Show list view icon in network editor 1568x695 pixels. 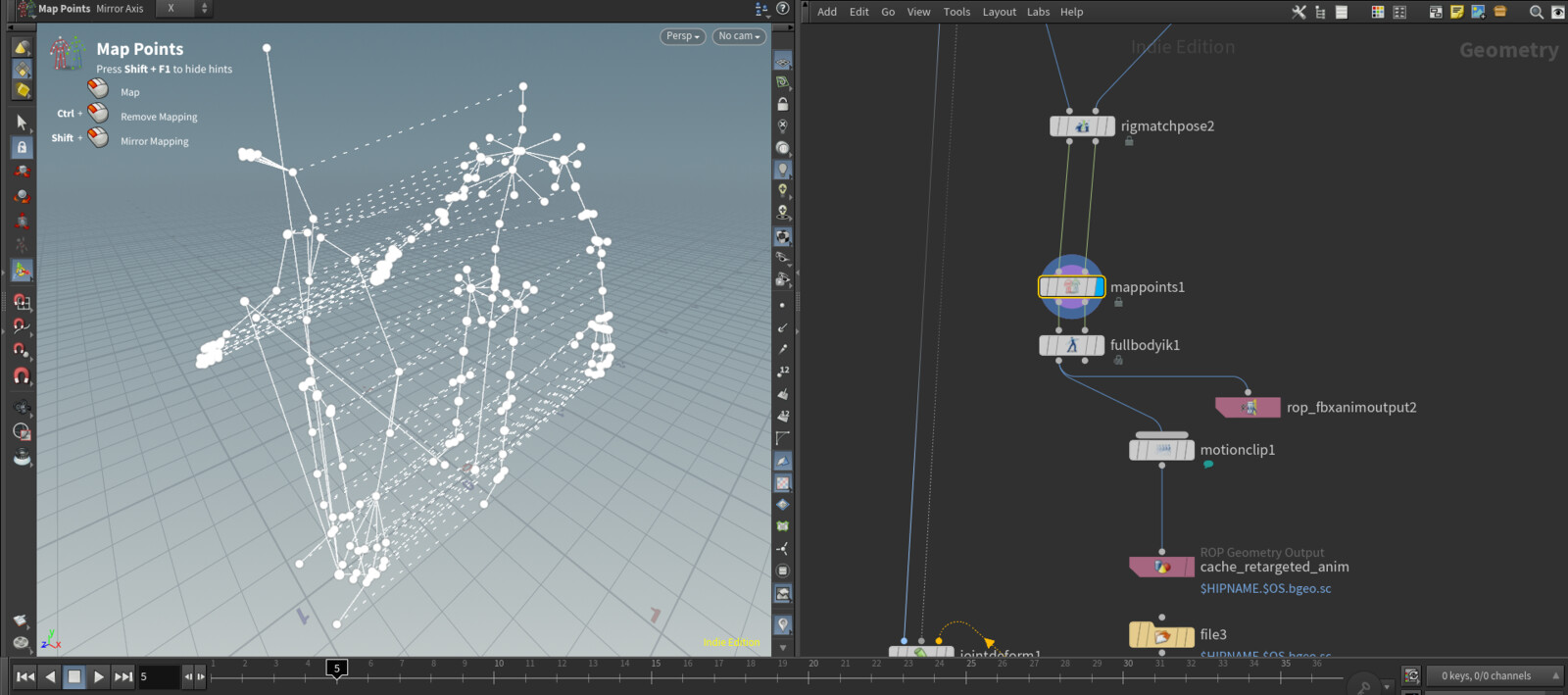1342,12
